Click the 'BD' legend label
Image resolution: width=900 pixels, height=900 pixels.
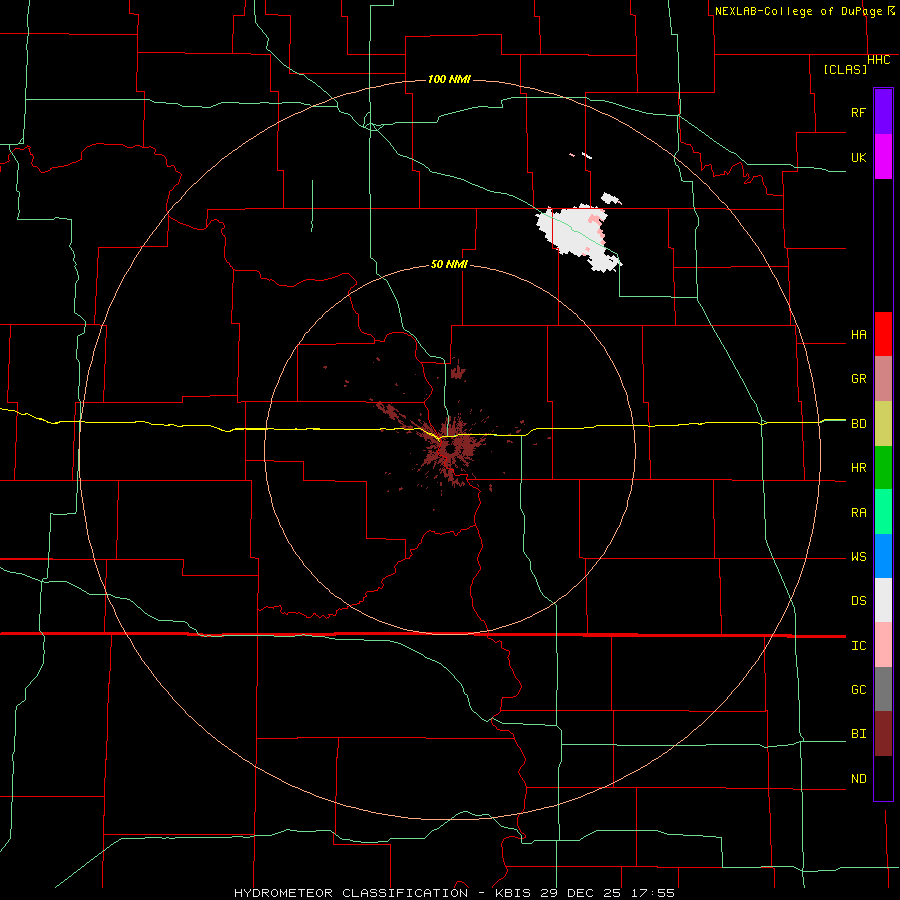(x=858, y=424)
